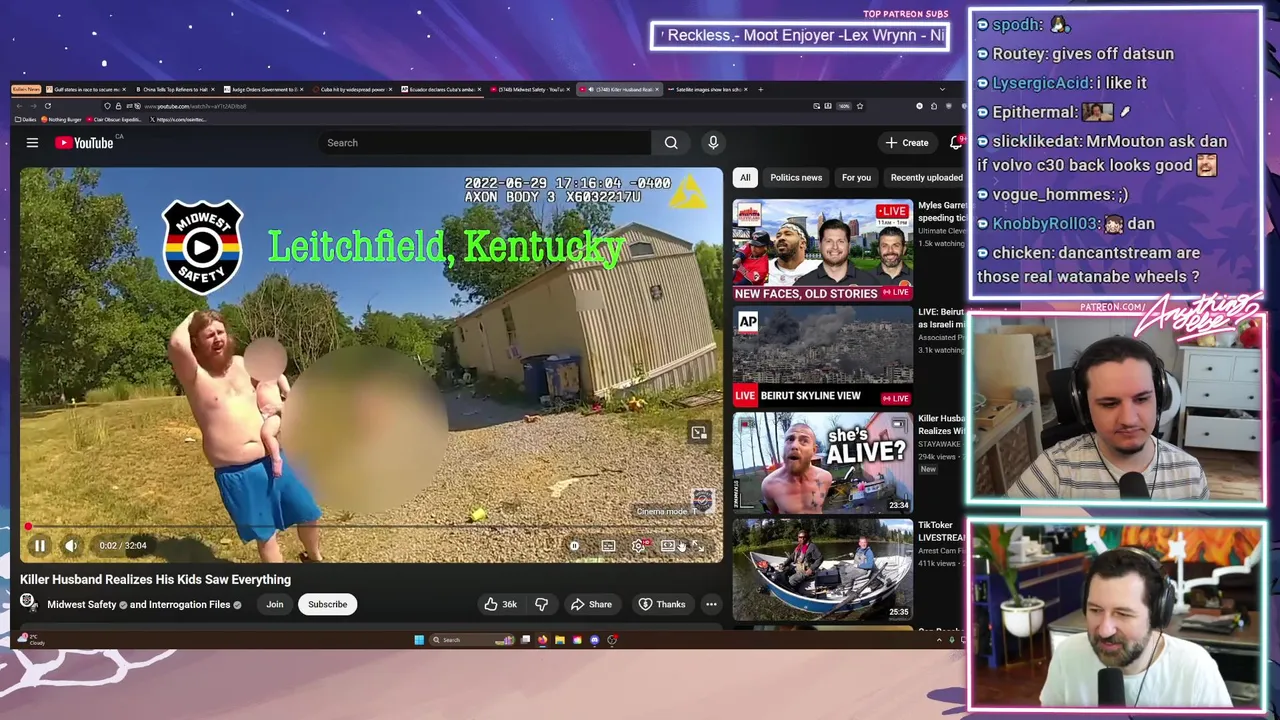Start voice search with the microphone icon

click(713, 143)
